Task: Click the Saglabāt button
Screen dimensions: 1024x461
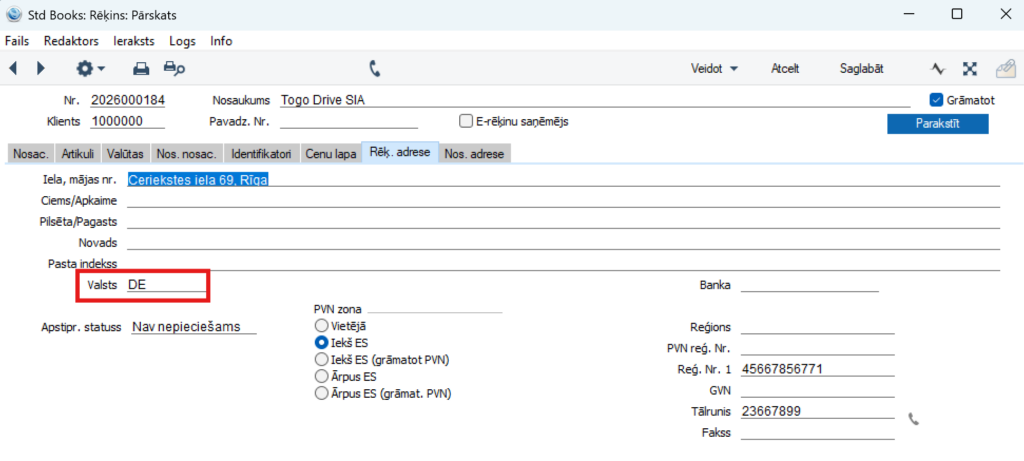Action: tap(861, 69)
